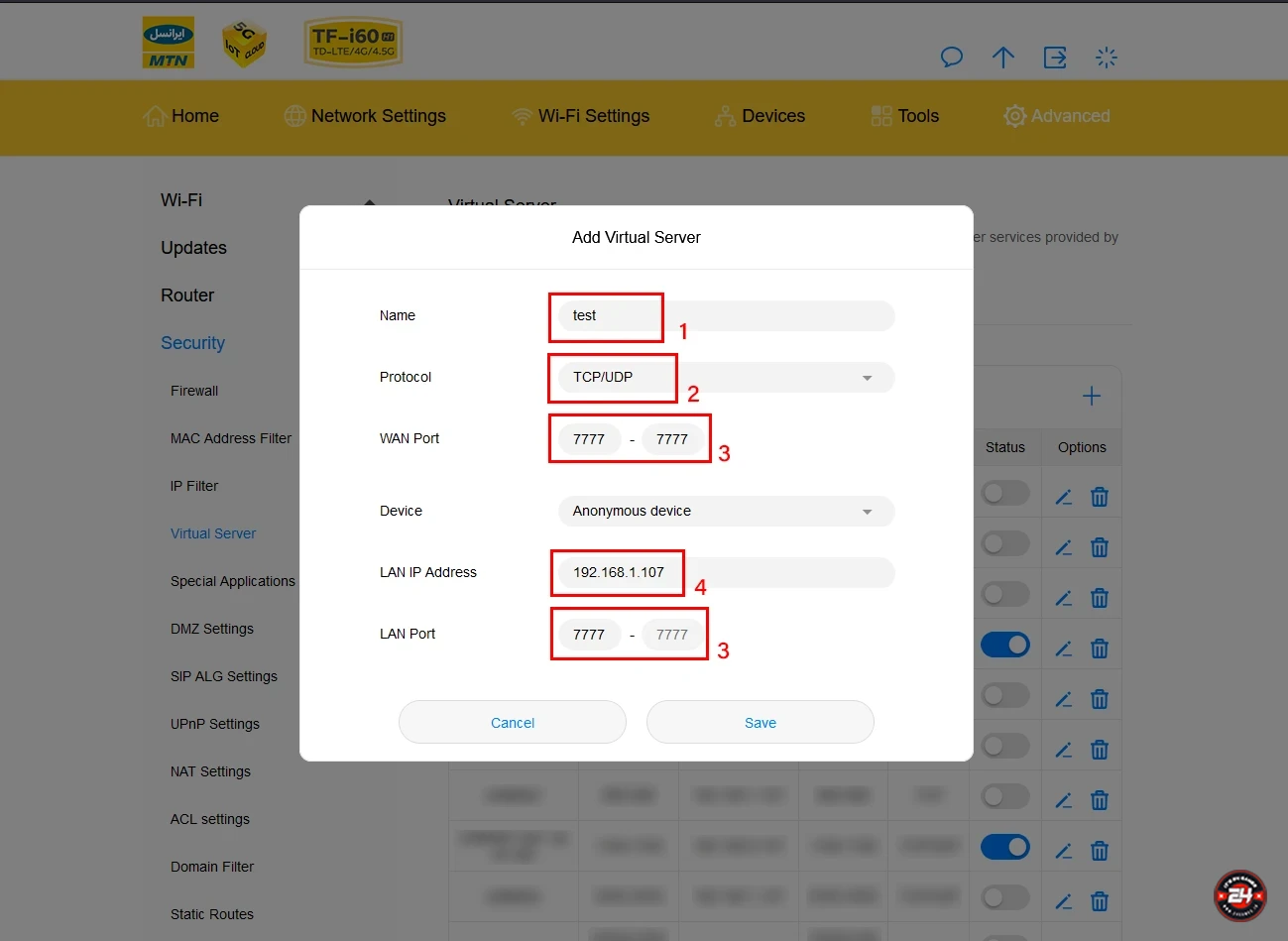Click the chat message bubble icon
This screenshot has width=1288, height=941.
[951, 58]
